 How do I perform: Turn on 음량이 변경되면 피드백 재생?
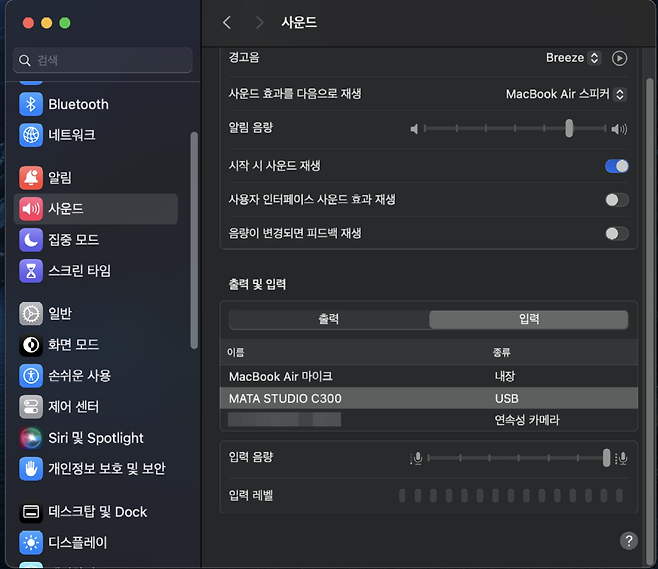click(617, 233)
